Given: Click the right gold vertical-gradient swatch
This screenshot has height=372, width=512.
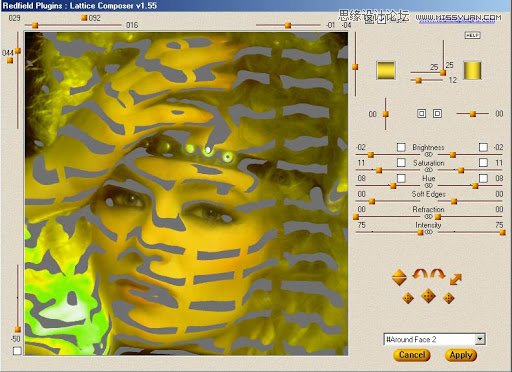Looking at the screenshot, I should tap(473, 70).
